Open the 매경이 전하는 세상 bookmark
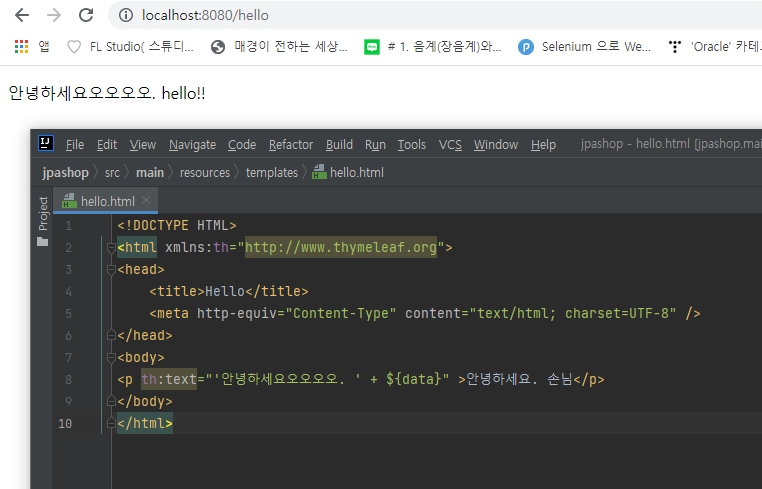 pyautogui.click(x=279, y=47)
